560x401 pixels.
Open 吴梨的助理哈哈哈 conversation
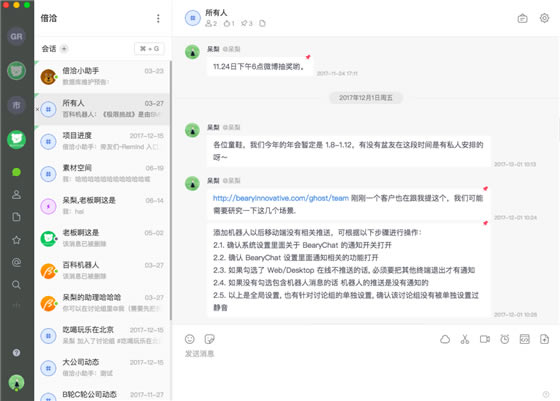tap(103, 303)
